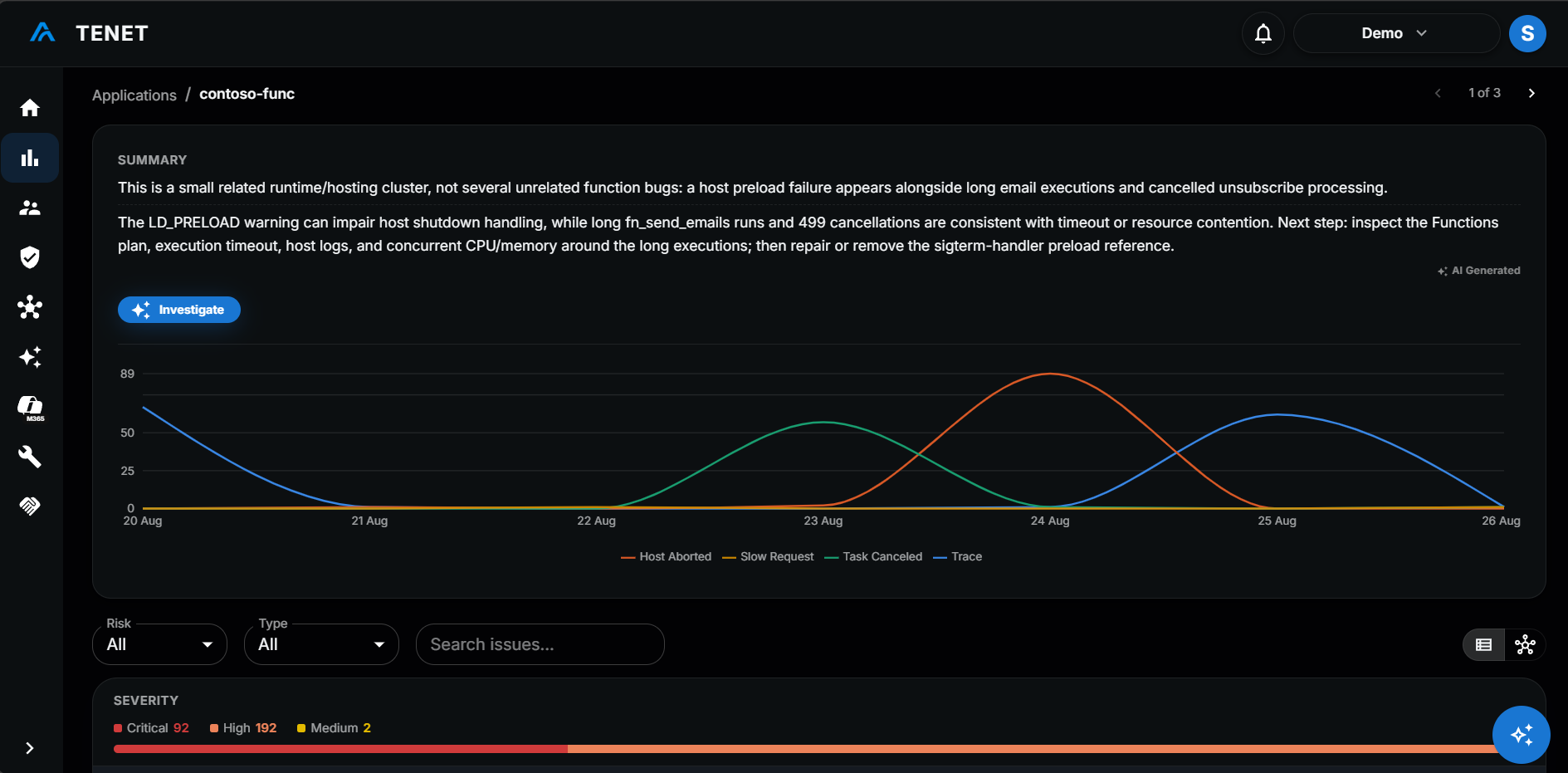Open the network hub sidebar icon

30,307
